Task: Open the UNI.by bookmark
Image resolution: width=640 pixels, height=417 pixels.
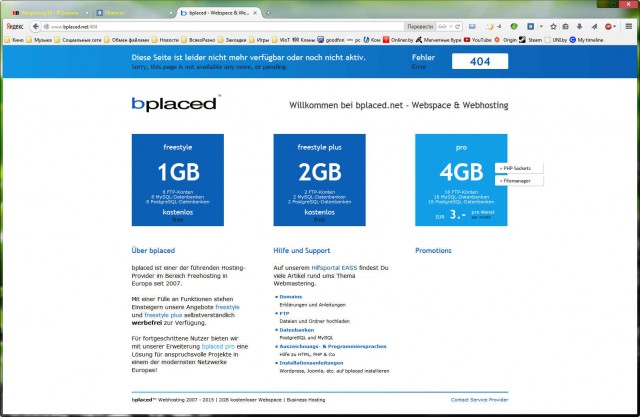Action: point(556,40)
